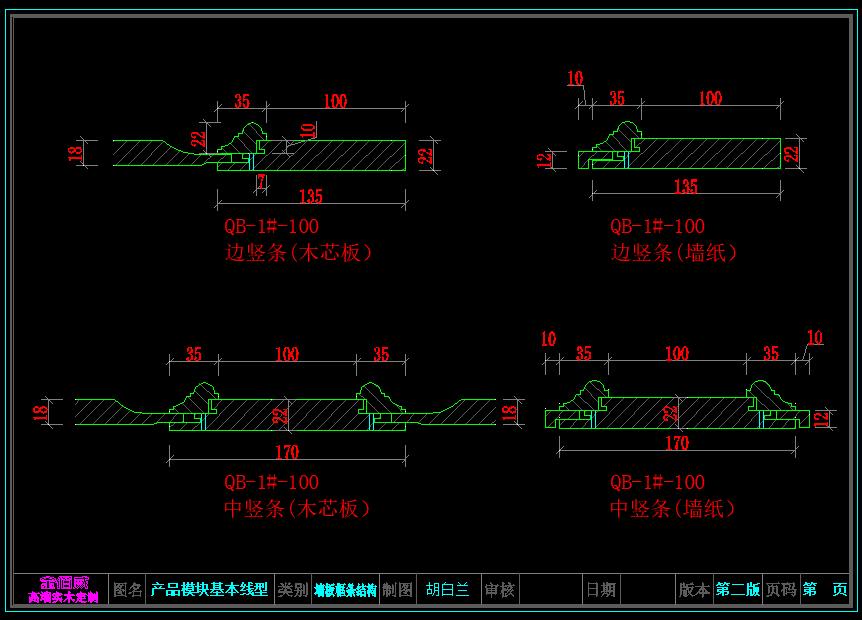Screen dimensions: 862x620
Task: Select the 产品模块基本线型 drawing title text
Action: point(209,590)
